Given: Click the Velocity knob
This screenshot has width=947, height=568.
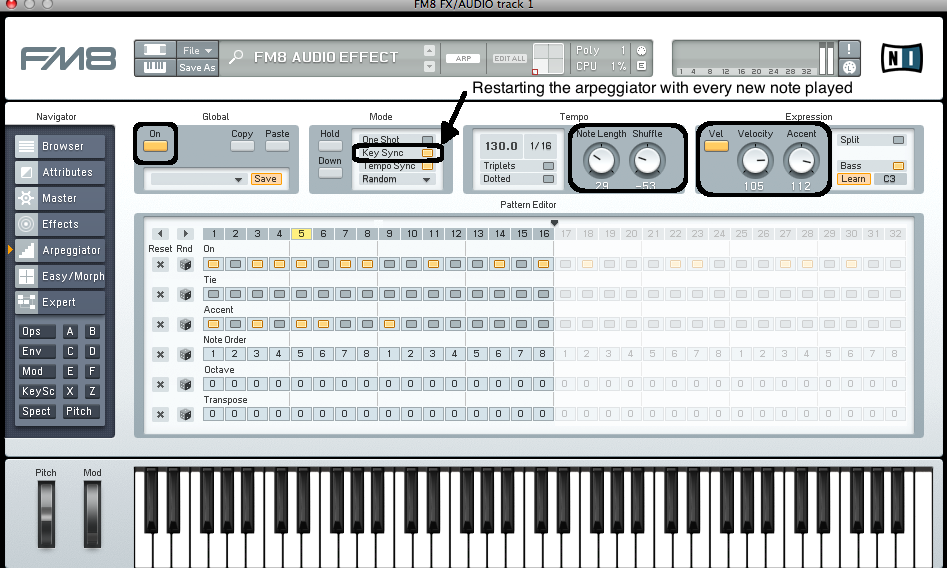Looking at the screenshot, I should pyautogui.click(x=755, y=161).
